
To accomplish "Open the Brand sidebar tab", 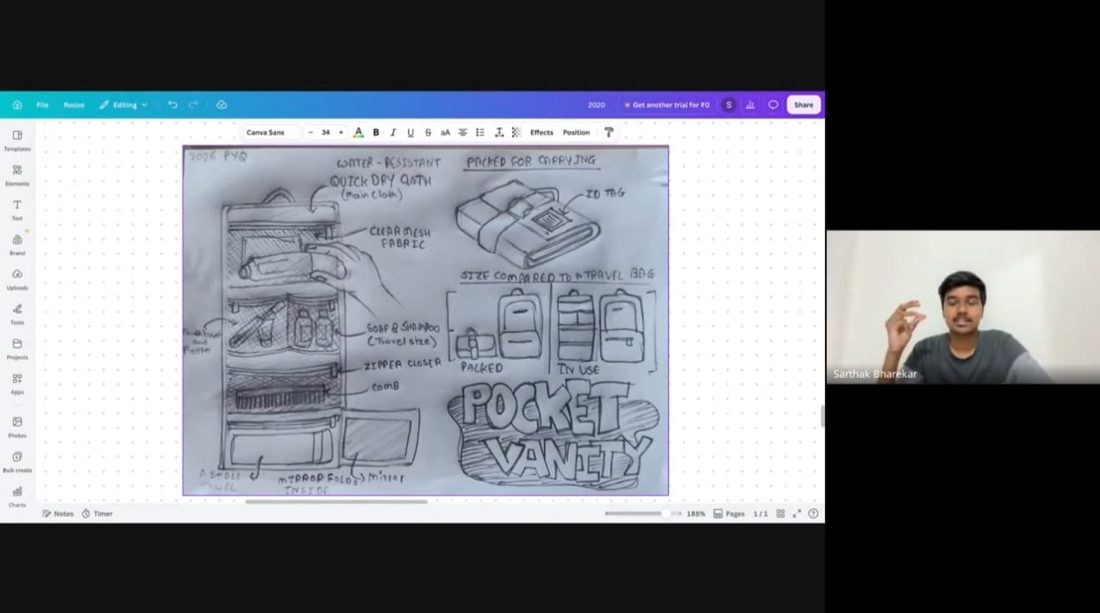I will (x=18, y=245).
